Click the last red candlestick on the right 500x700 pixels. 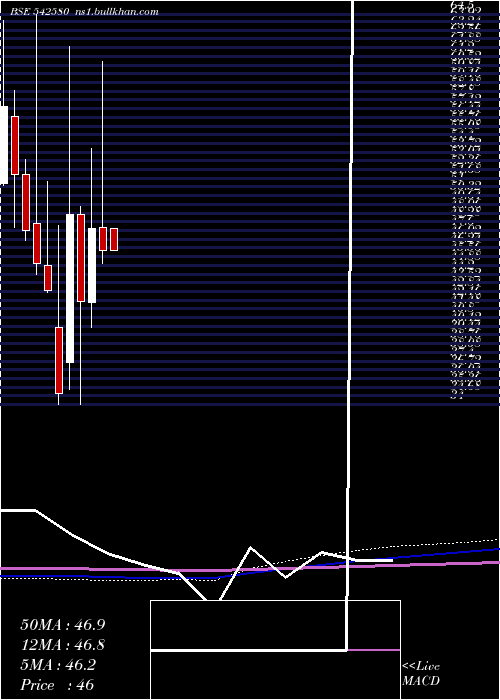pyautogui.click(x=114, y=239)
